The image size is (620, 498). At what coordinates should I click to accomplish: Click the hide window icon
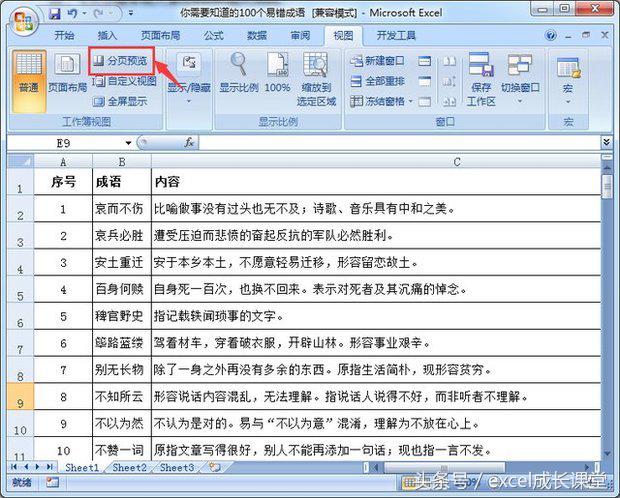(424, 81)
